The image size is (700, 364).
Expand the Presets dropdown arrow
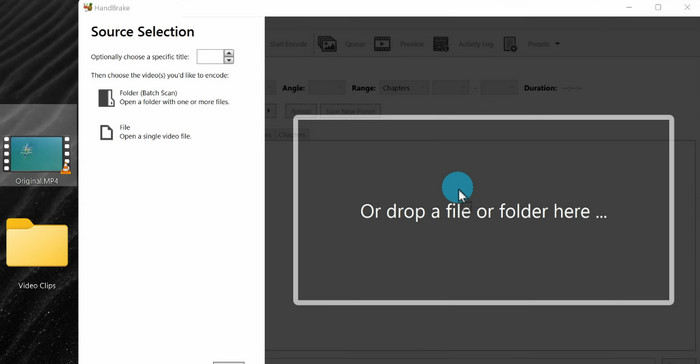557,44
